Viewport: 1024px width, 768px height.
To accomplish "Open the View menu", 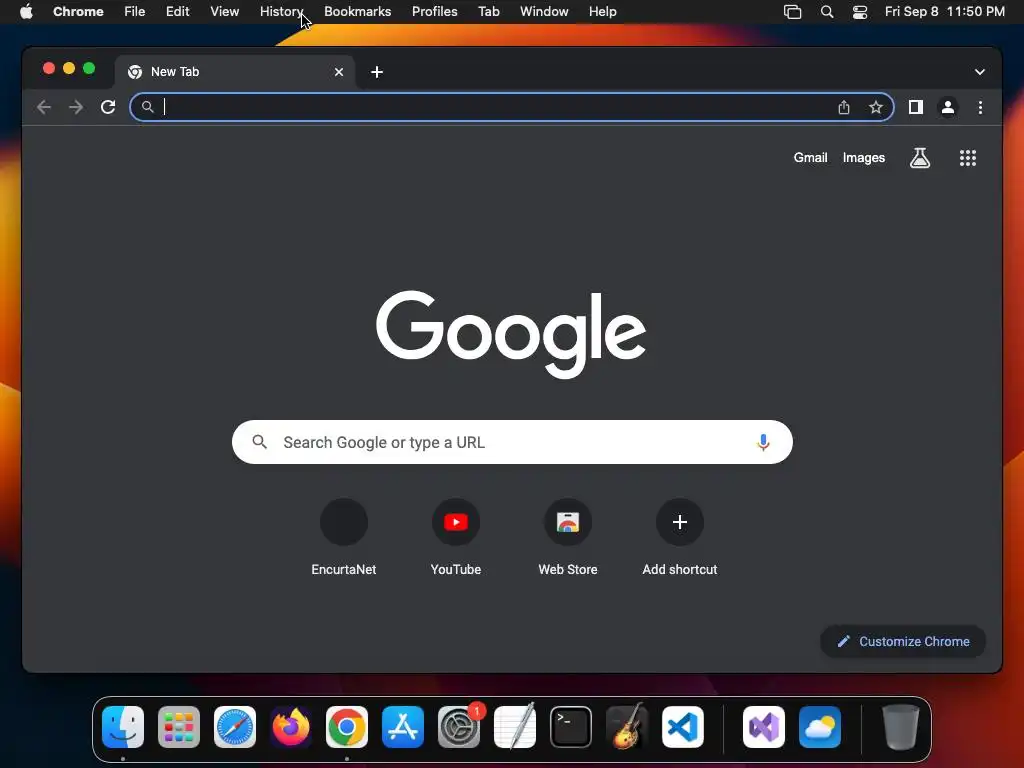I will pyautogui.click(x=224, y=12).
